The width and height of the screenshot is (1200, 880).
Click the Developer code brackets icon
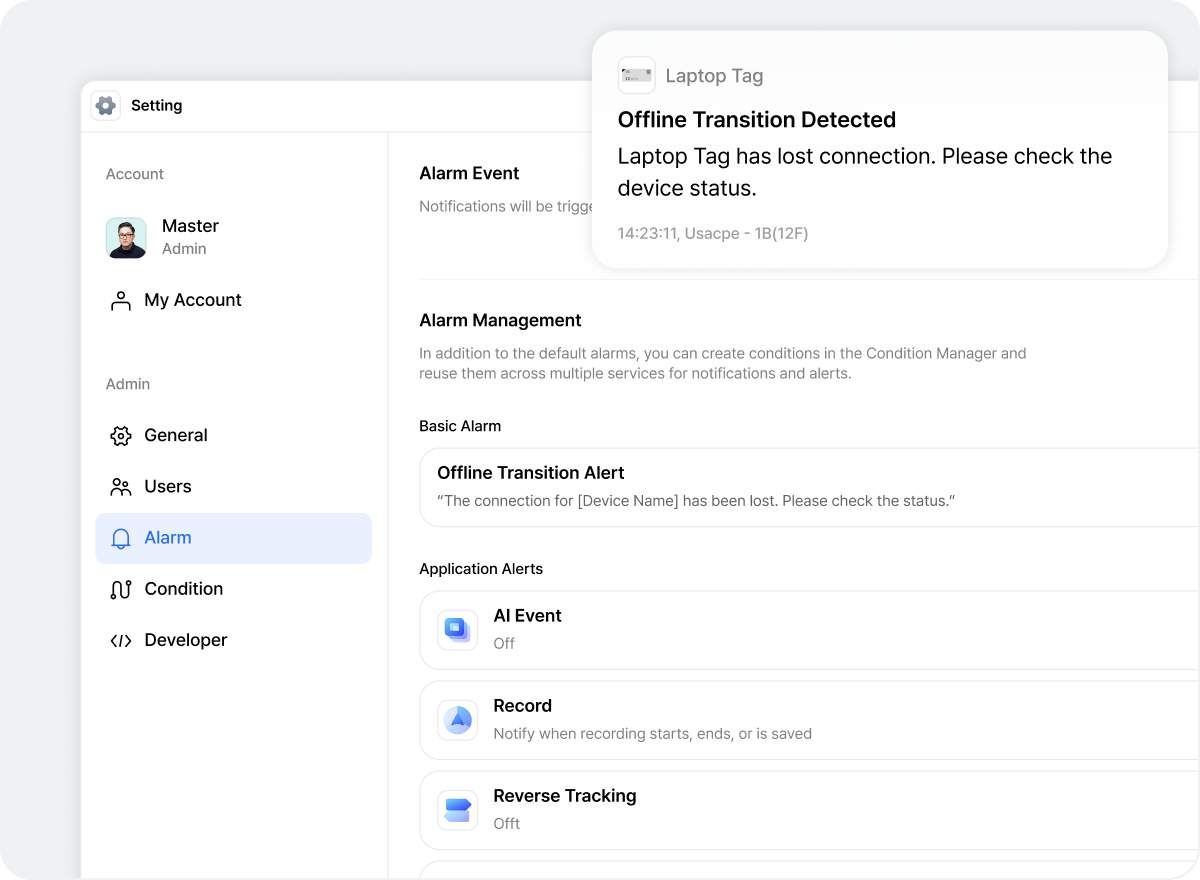(121, 641)
